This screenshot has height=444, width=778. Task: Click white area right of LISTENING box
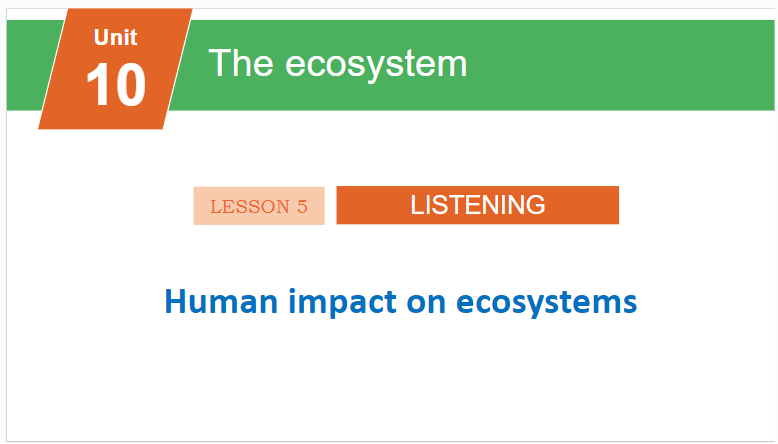point(697,205)
